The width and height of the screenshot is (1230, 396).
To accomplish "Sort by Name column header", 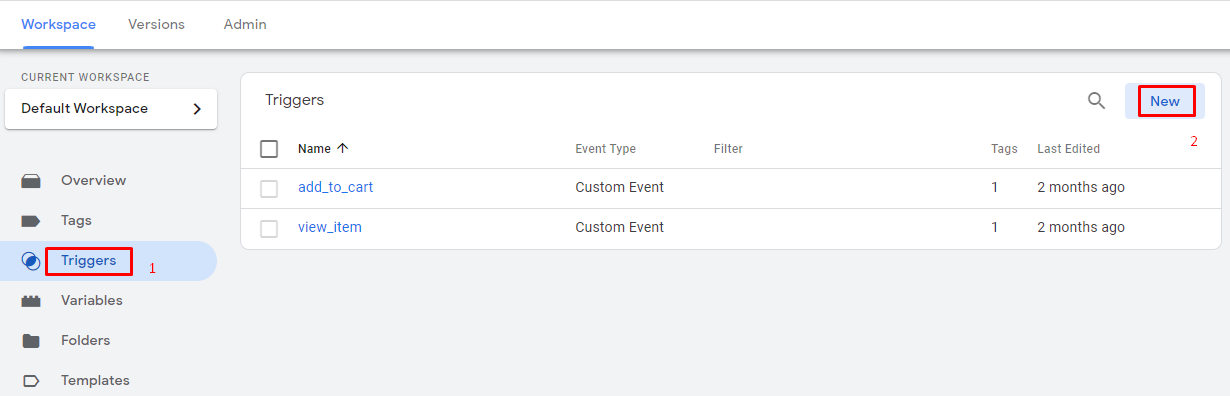I will pyautogui.click(x=314, y=149).
